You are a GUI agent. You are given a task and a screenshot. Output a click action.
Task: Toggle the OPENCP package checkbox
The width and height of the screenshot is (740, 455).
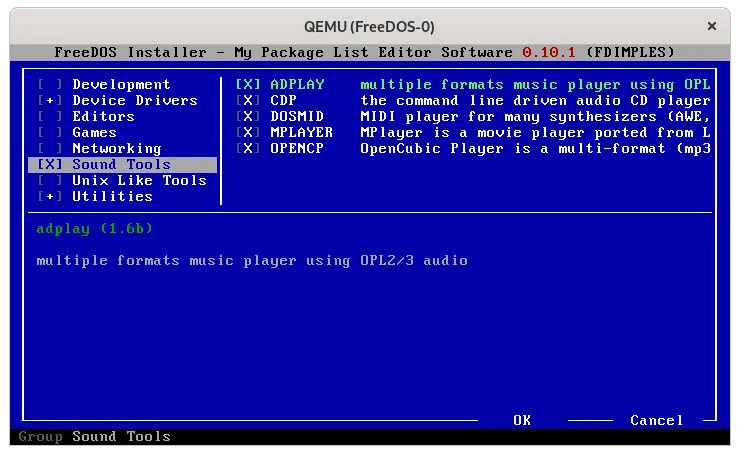click(x=247, y=149)
